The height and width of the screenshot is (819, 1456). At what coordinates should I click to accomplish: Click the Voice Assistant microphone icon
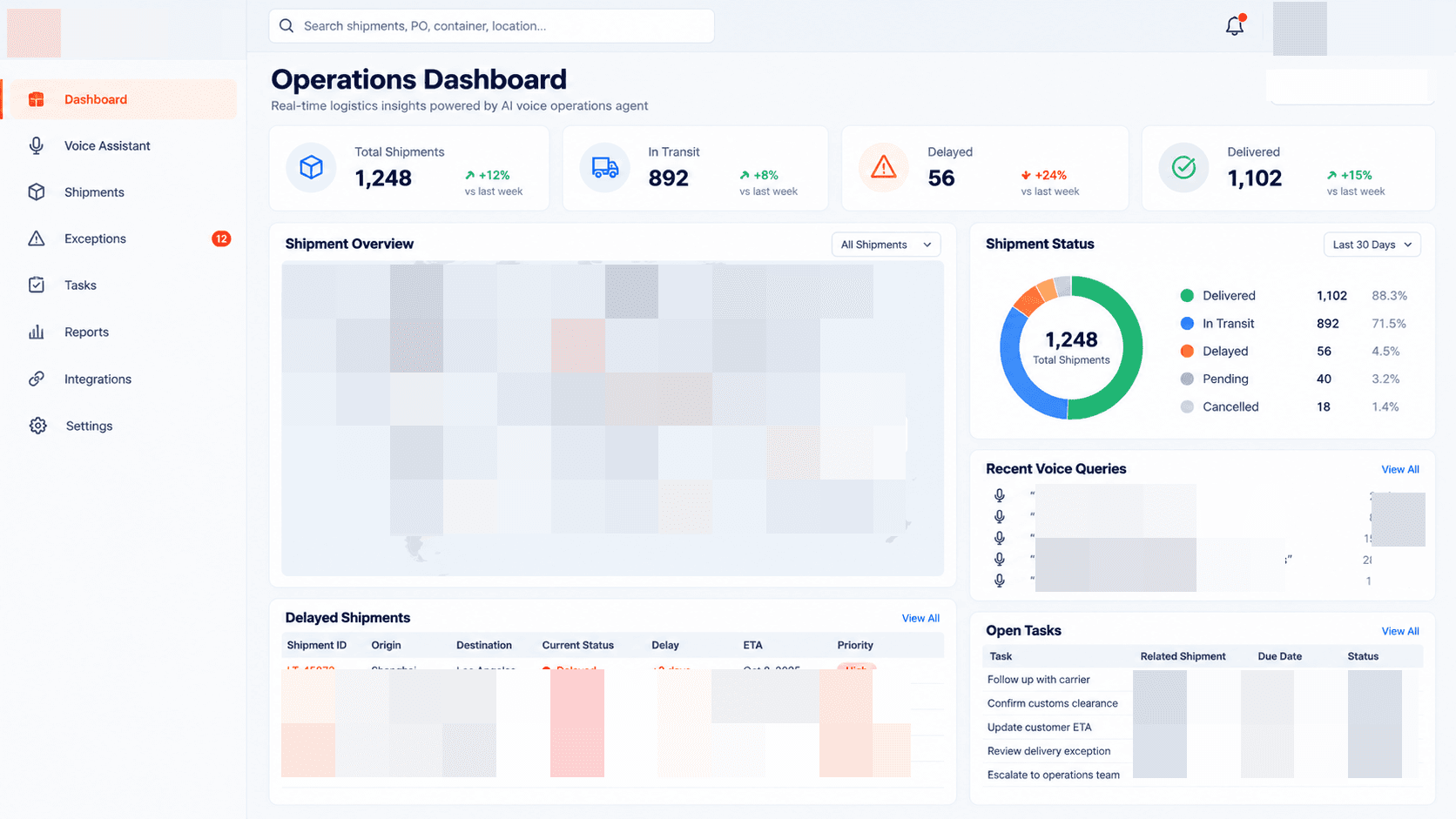point(37,145)
